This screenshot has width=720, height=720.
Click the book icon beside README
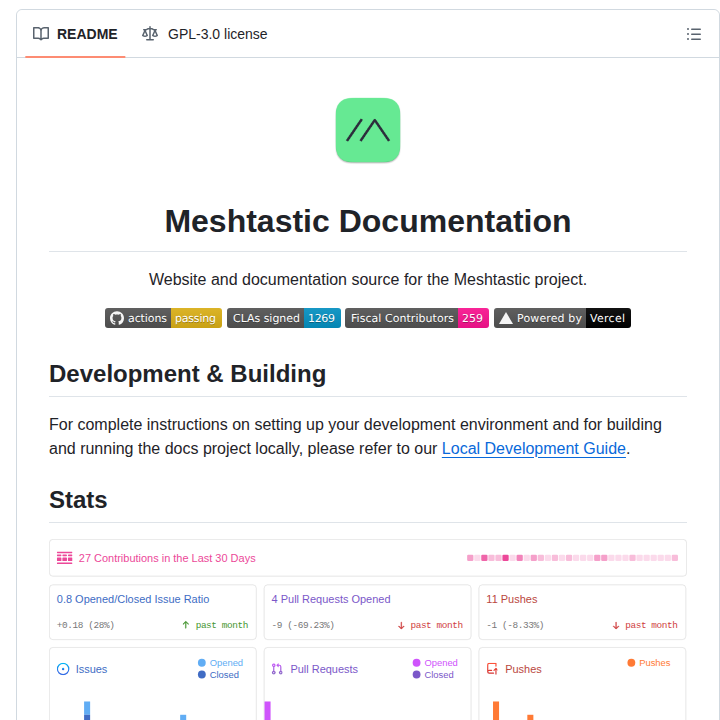click(41, 34)
